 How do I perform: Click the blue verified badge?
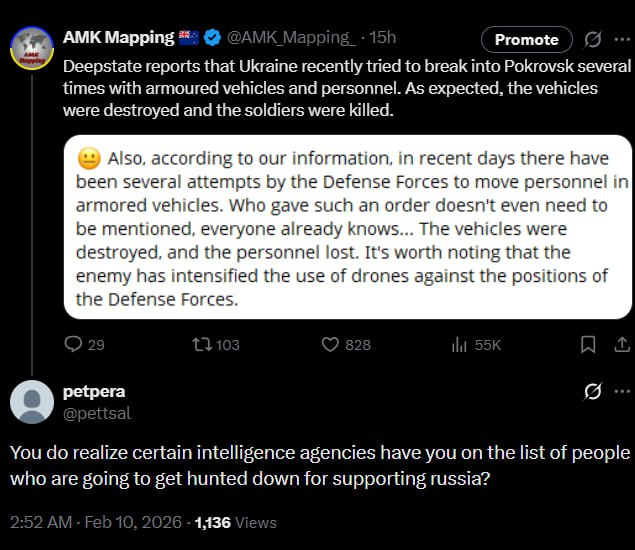(x=212, y=39)
